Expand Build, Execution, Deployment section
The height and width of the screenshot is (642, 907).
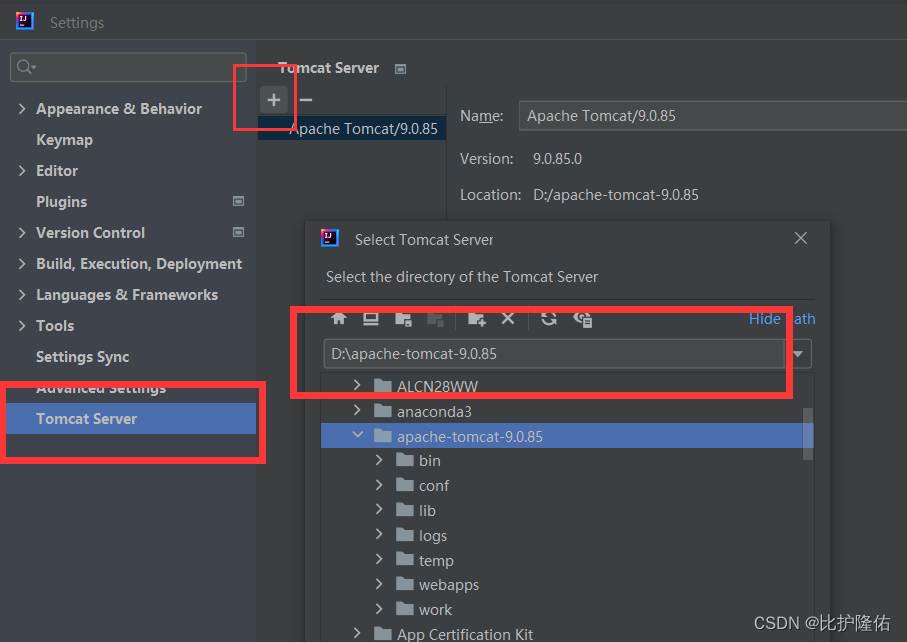click(22, 264)
